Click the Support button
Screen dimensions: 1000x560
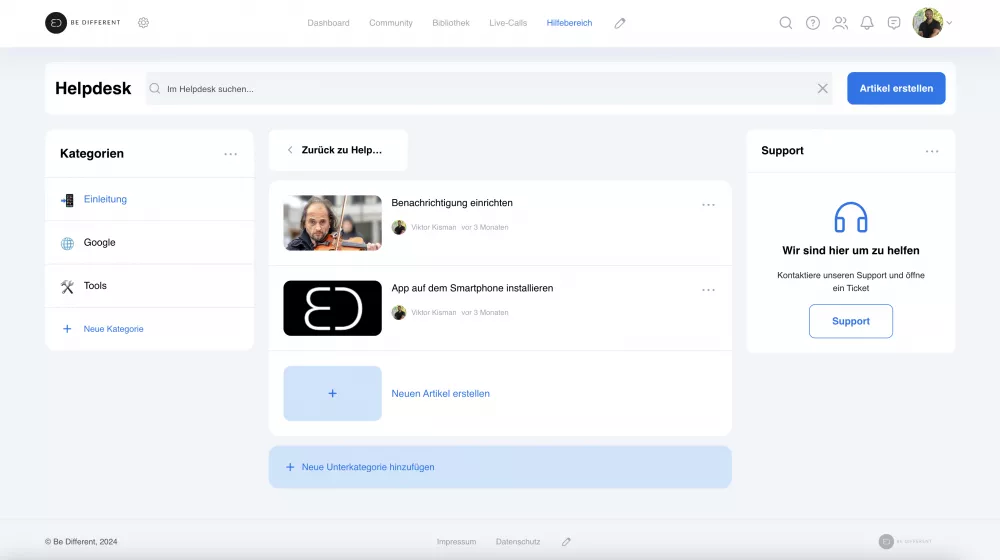(850, 321)
